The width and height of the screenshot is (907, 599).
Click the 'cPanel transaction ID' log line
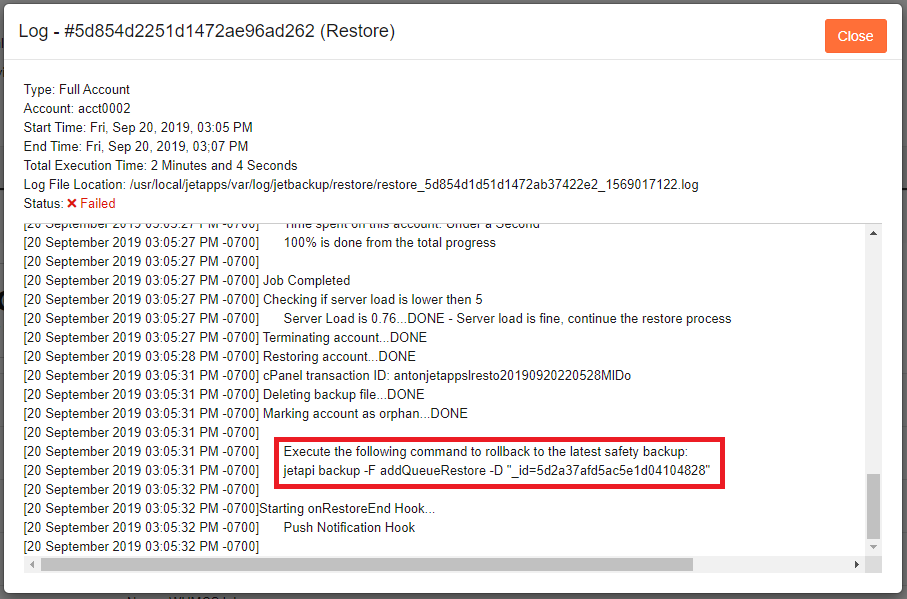(447, 376)
